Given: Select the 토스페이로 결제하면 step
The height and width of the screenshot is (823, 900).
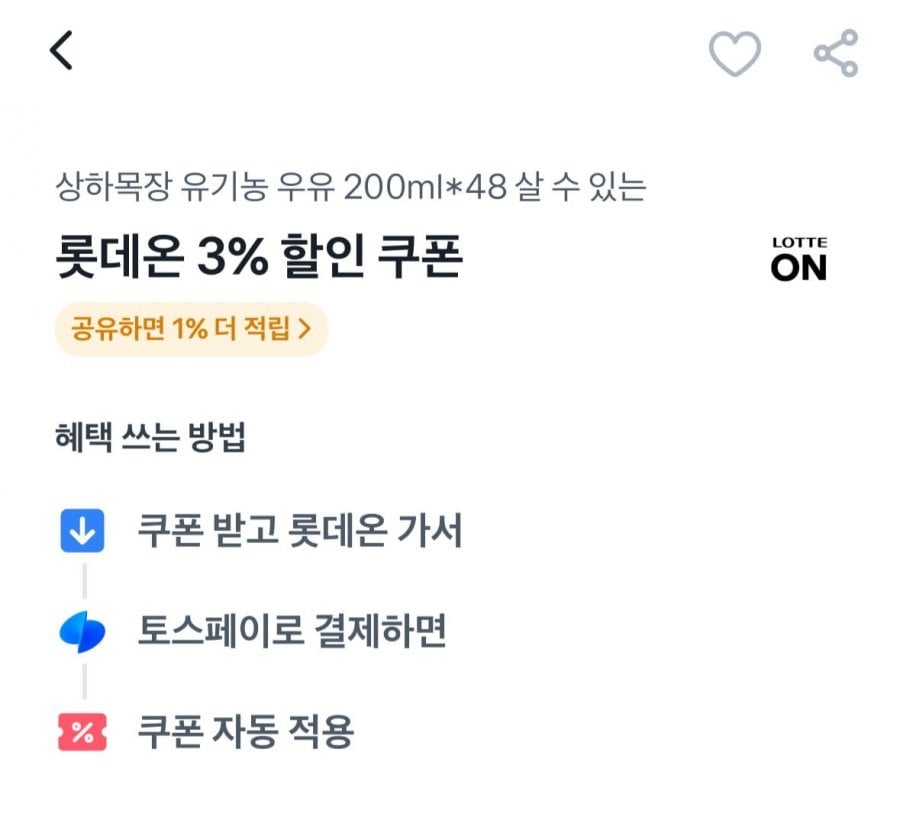Looking at the screenshot, I should (291, 632).
